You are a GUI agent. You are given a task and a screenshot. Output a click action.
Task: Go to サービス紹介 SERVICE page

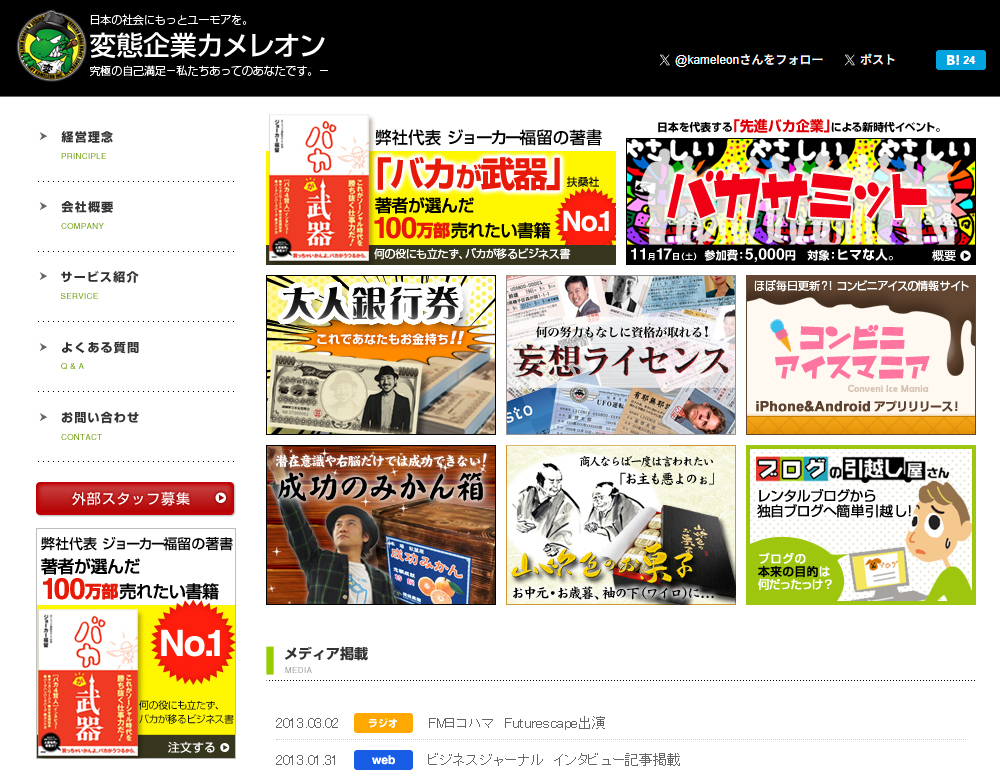click(99, 277)
